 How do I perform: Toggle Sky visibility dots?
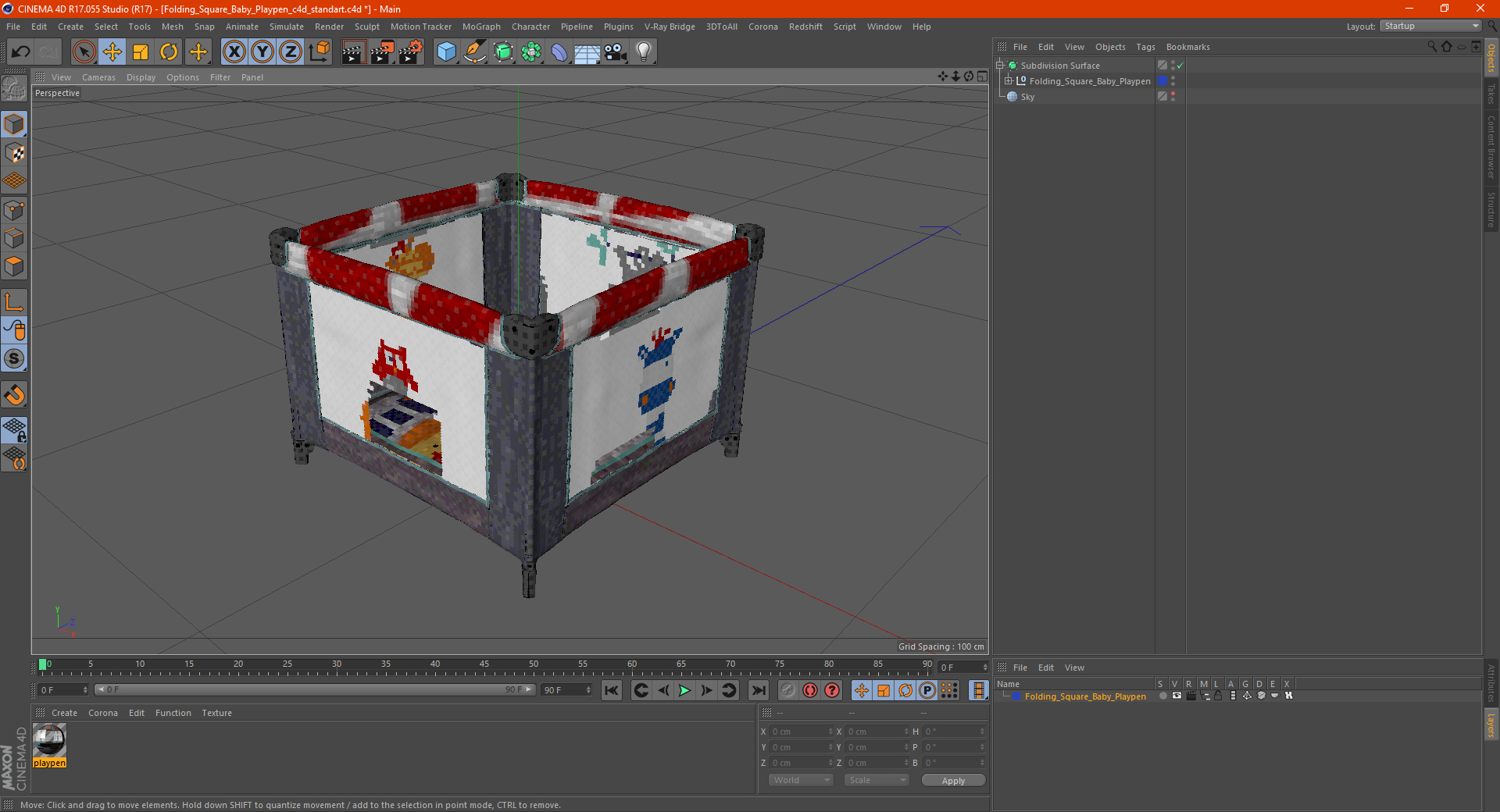(x=1173, y=97)
